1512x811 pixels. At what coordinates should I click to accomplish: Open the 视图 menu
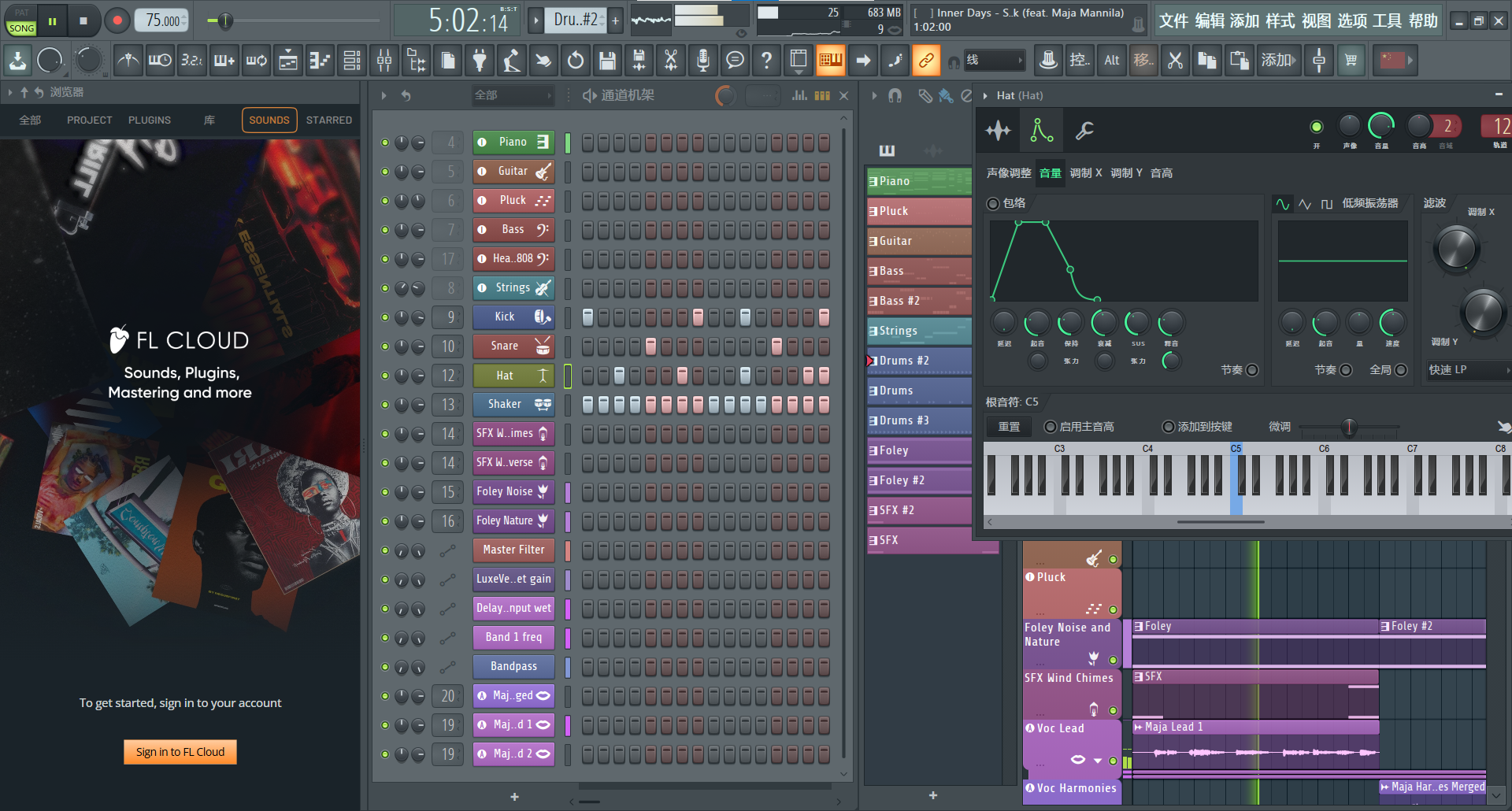point(1316,21)
